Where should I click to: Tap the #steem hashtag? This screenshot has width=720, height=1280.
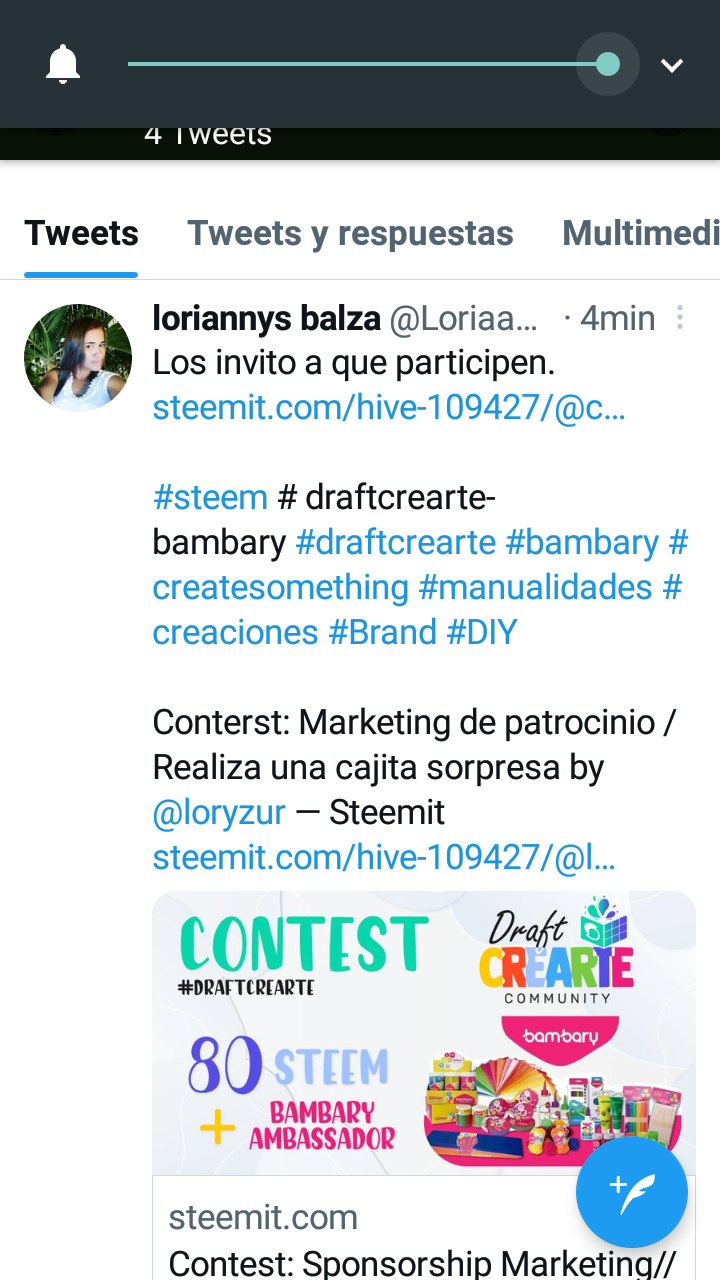click(210, 497)
